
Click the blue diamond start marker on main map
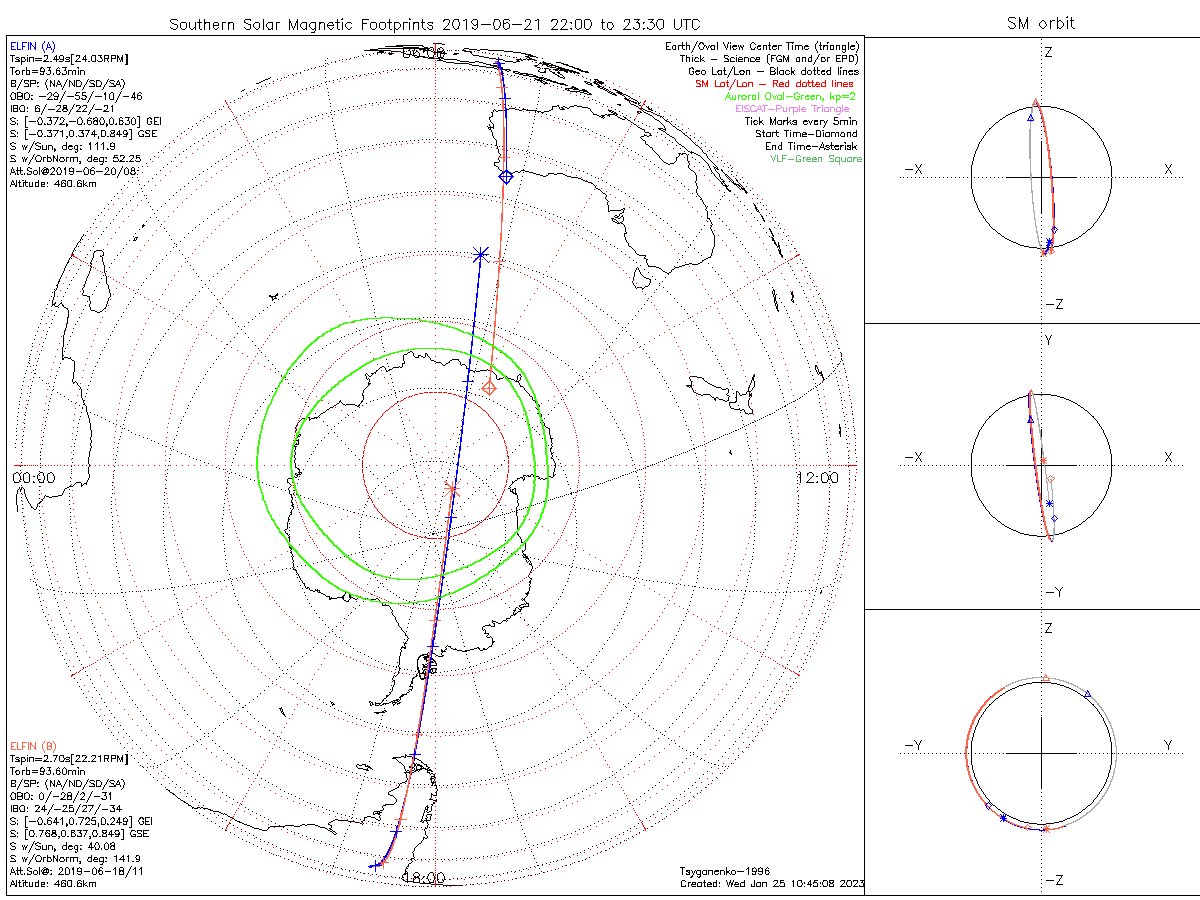coord(505,177)
